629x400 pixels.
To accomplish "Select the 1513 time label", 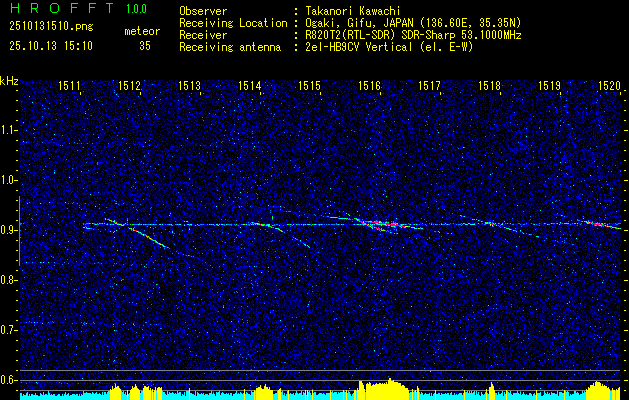I will click(x=189, y=87).
